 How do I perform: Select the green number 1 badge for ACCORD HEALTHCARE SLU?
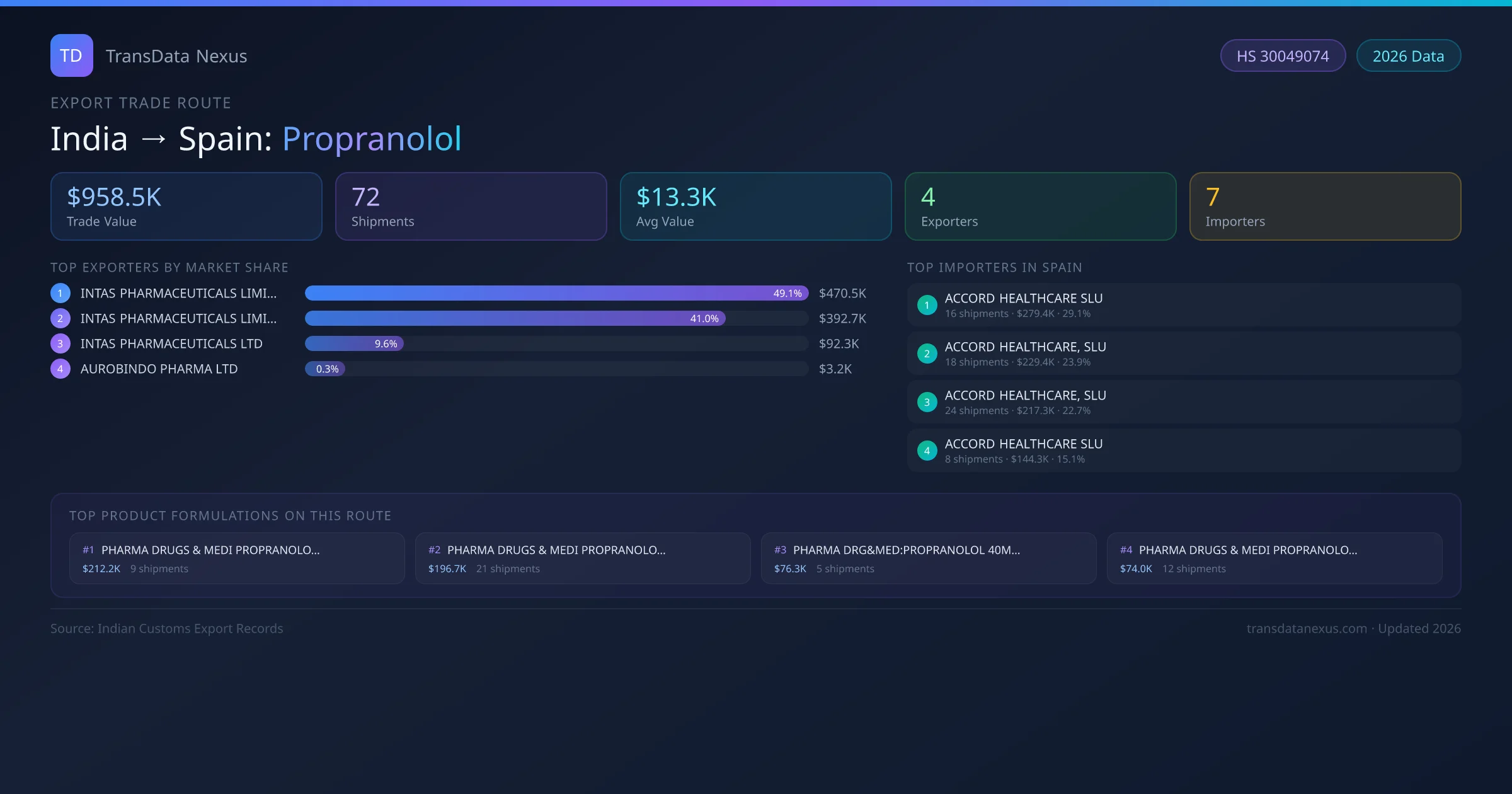coord(927,305)
